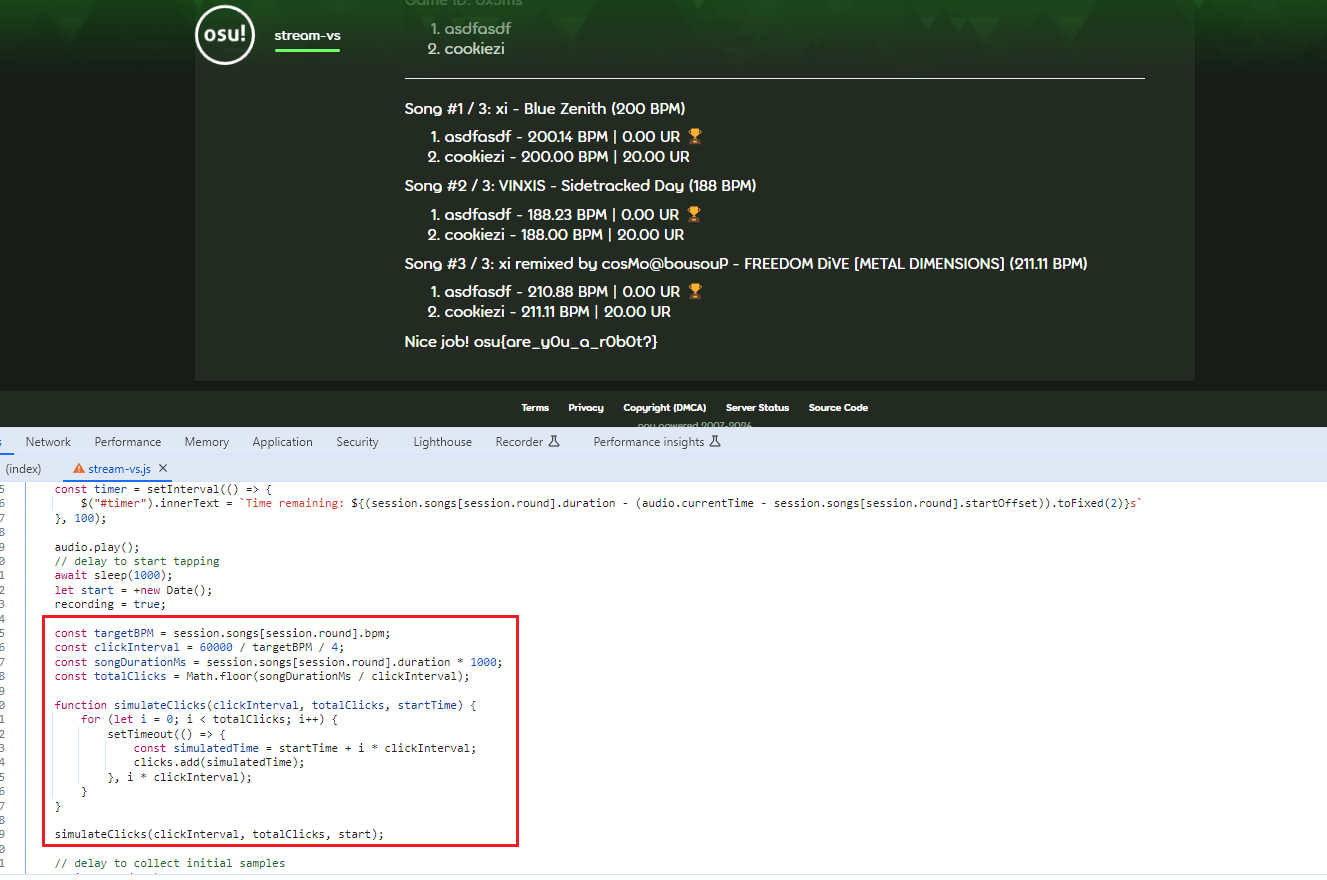Open the Source Code footer link
Viewport: 1327px width, 880px height.
[x=838, y=408]
